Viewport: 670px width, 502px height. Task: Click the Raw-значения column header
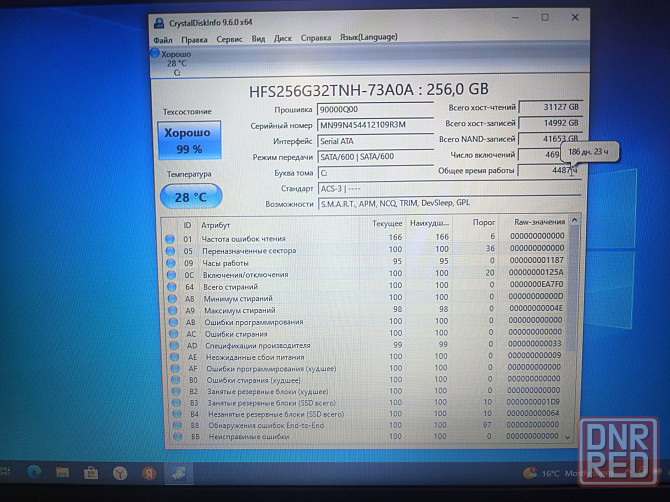(539, 222)
